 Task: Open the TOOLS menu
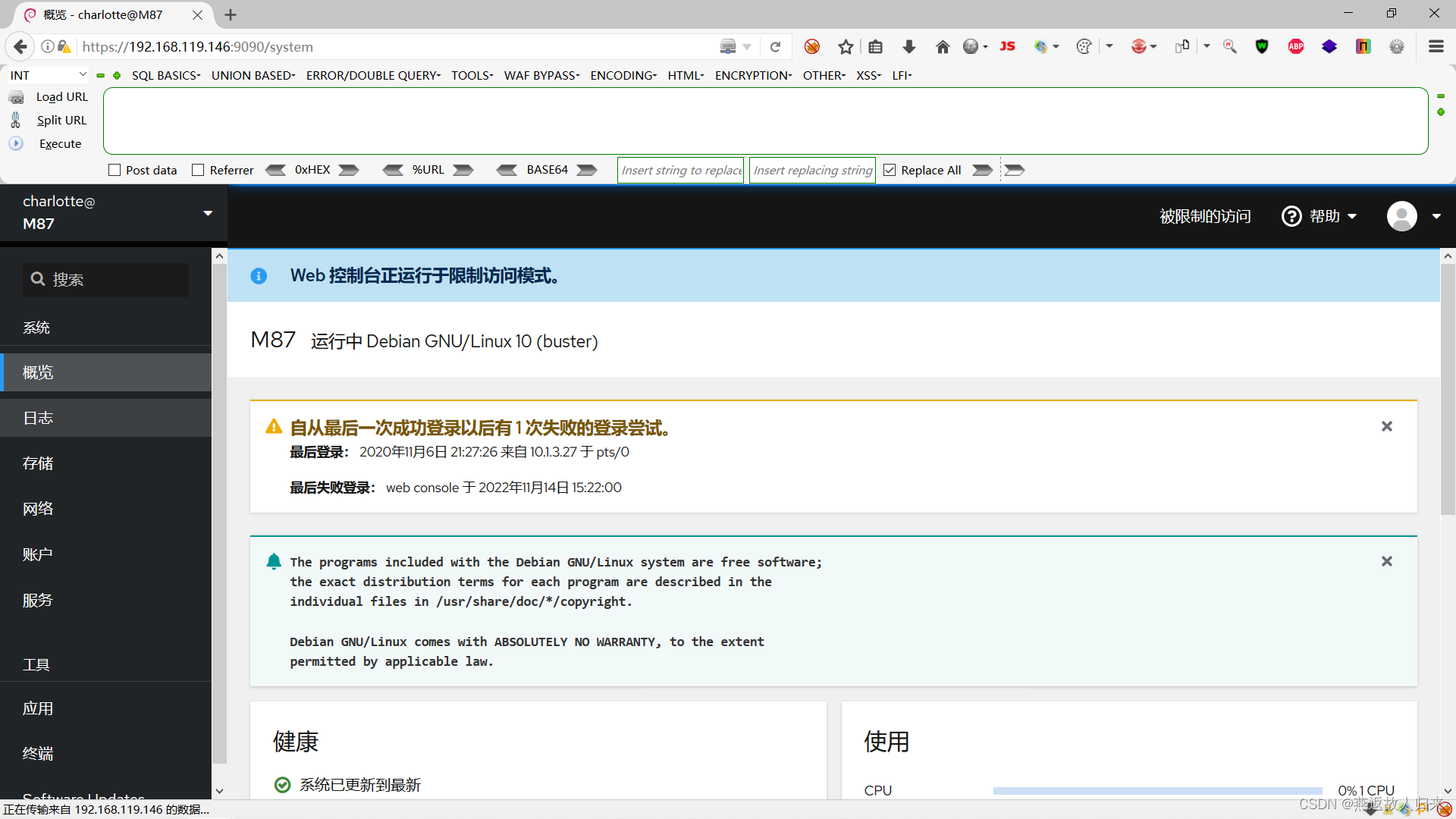(472, 75)
